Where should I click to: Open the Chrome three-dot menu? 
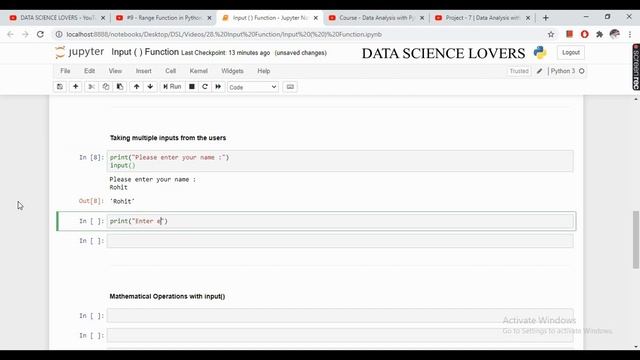coord(630,34)
